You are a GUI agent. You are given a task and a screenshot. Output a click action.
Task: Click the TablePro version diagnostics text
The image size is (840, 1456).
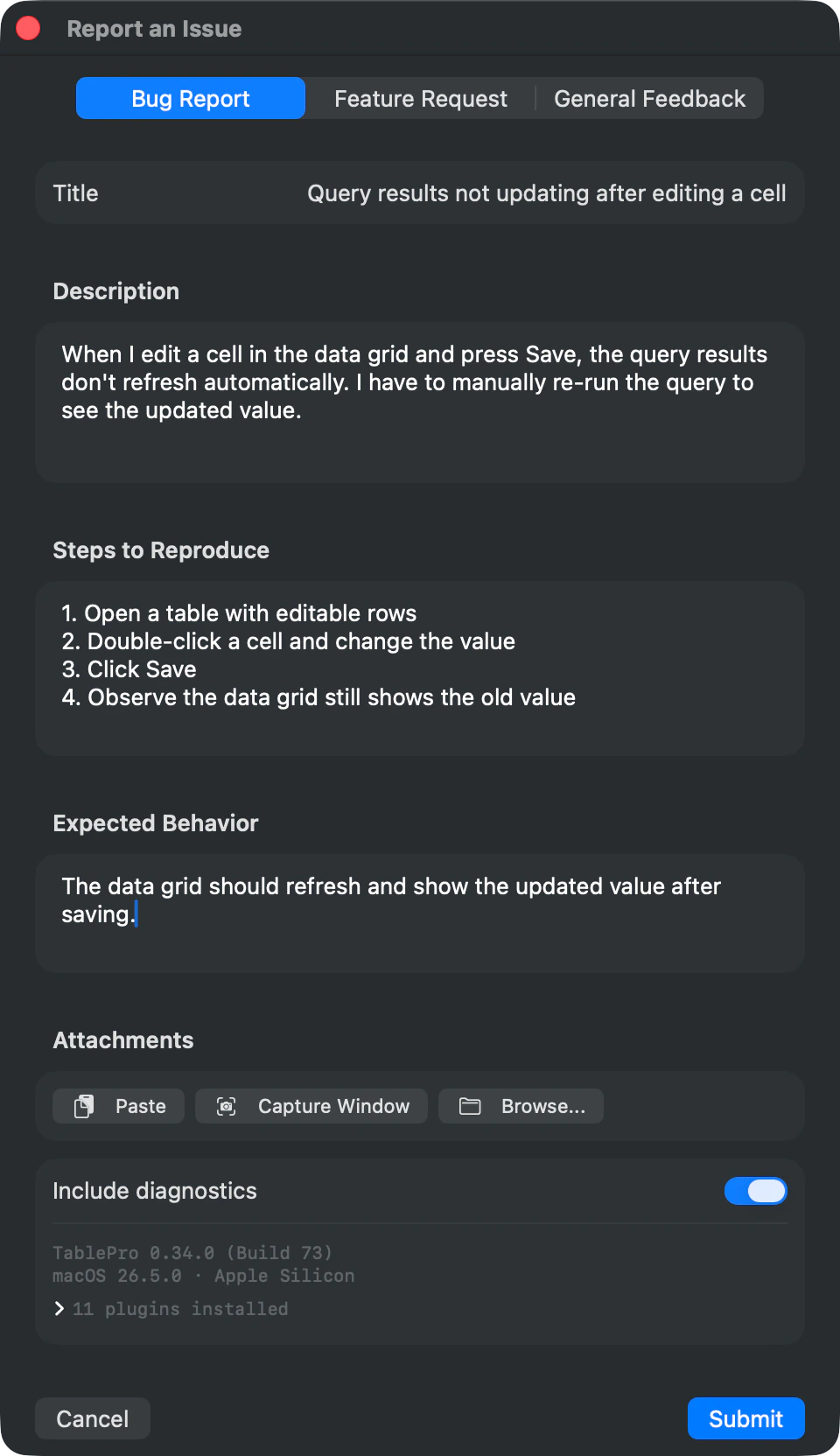point(192,1252)
